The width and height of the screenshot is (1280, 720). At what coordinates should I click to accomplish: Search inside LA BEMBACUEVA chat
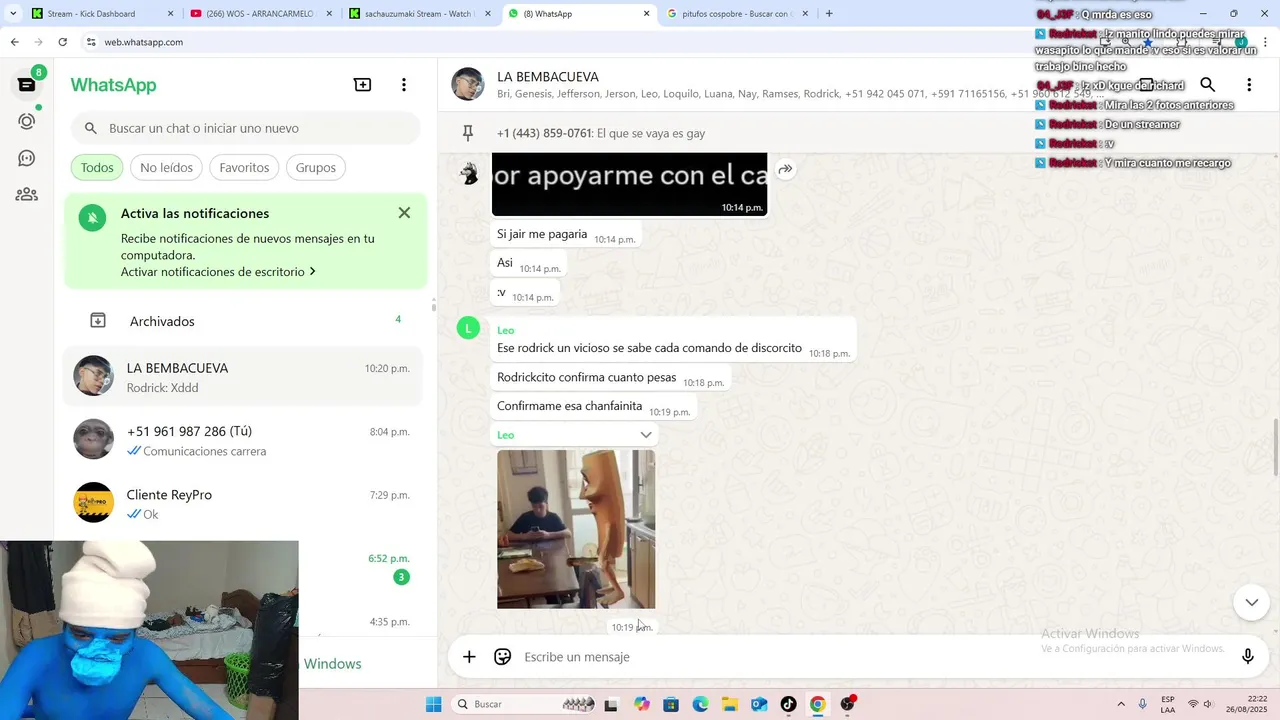pos(1208,85)
